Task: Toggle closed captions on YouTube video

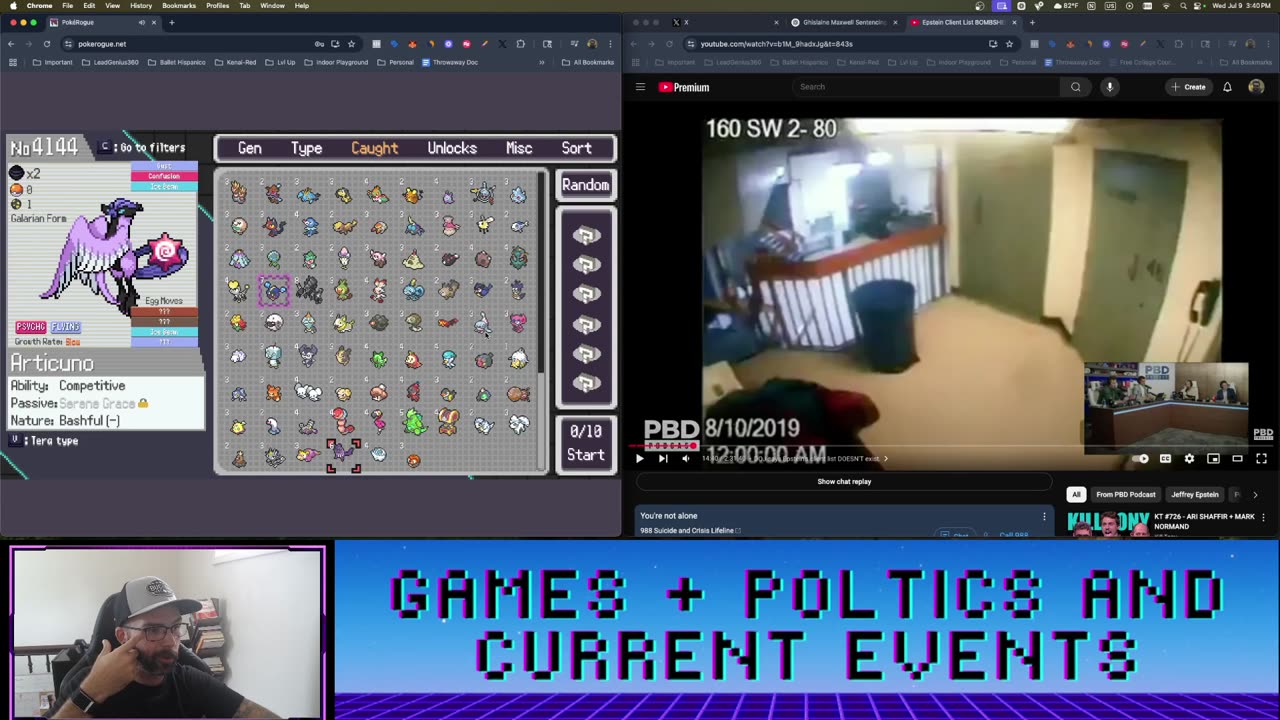Action: coord(1165,459)
